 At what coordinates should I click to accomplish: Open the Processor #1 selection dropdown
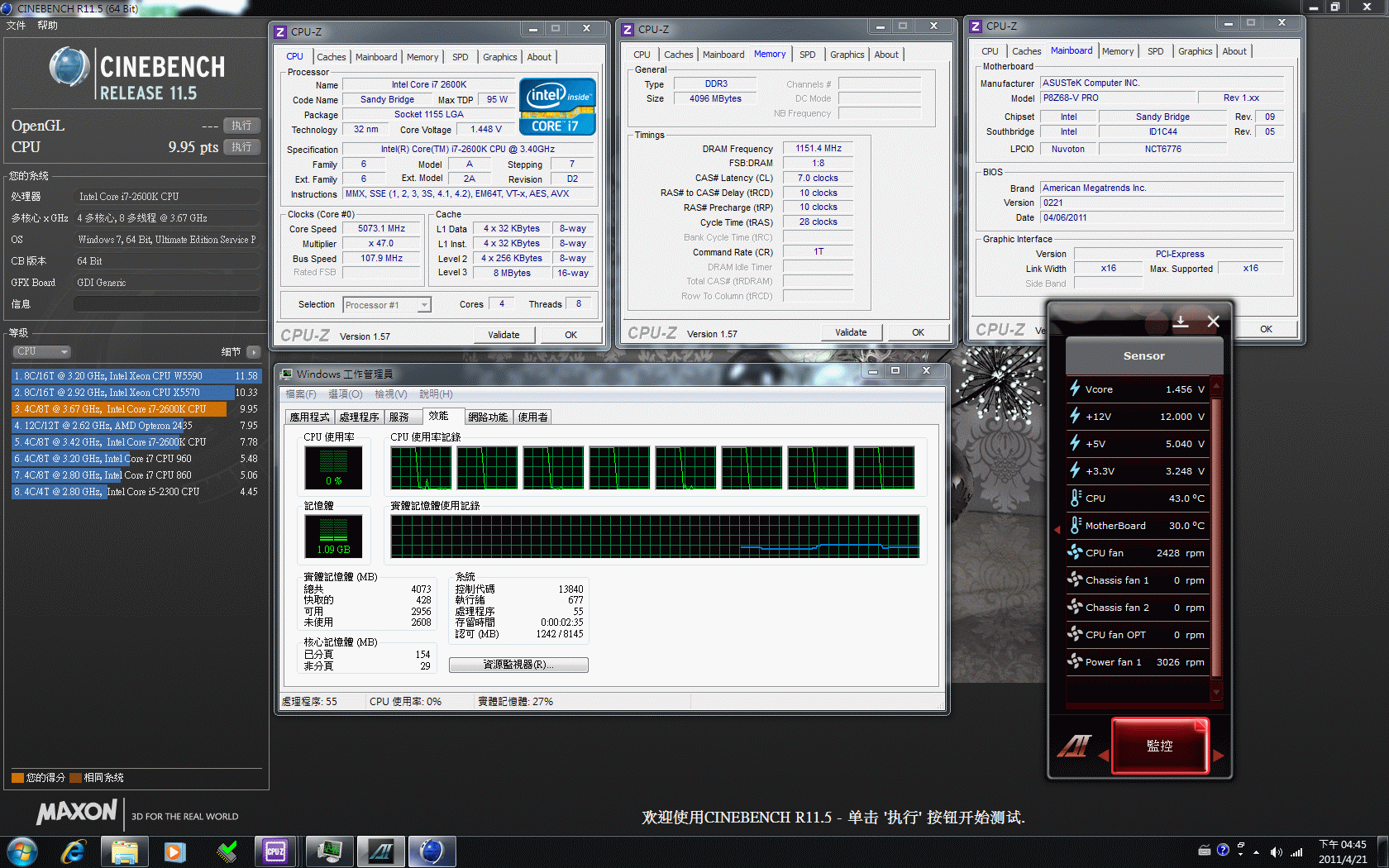coord(387,304)
